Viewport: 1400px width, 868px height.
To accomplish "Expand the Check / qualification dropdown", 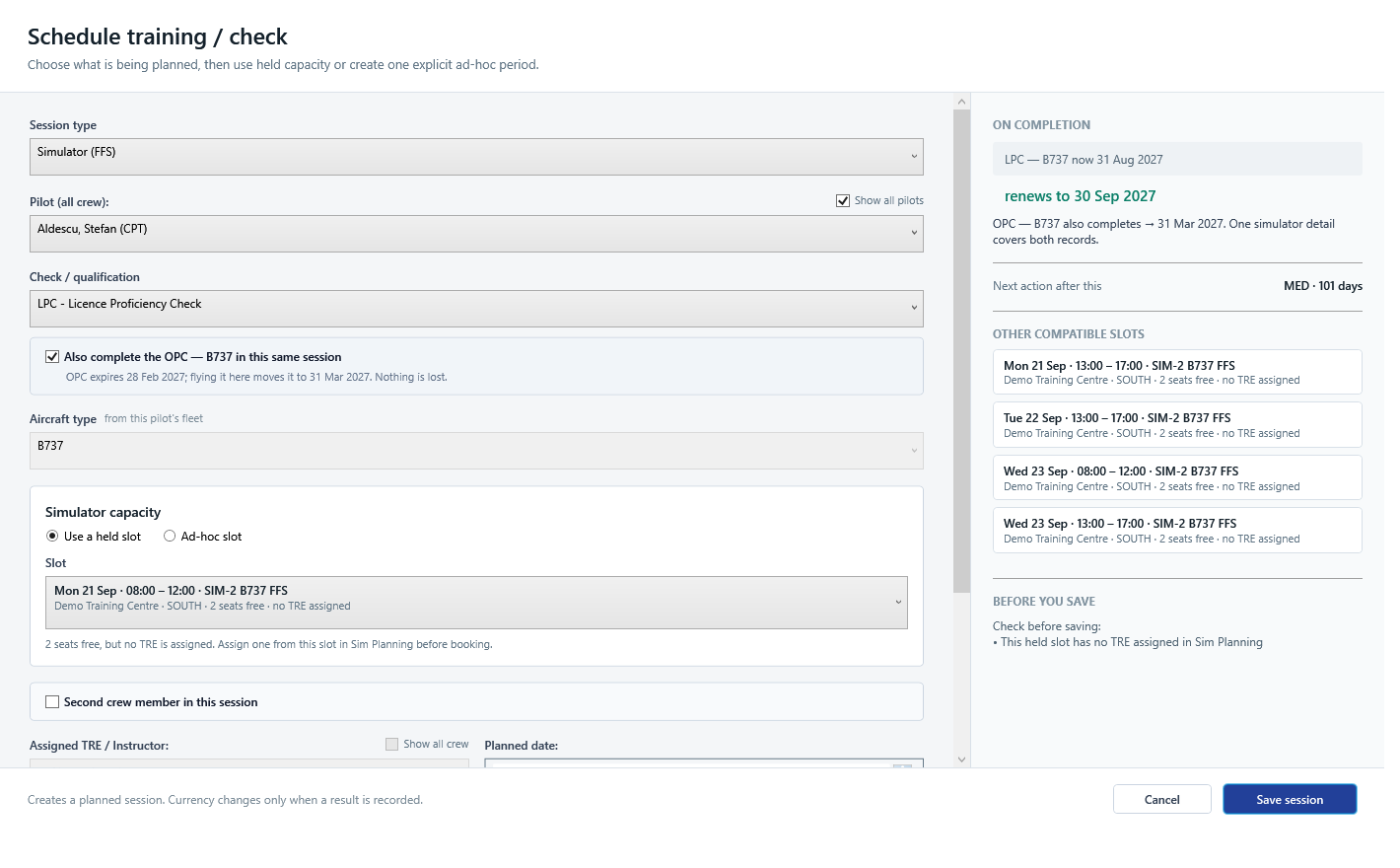I will click(476, 309).
